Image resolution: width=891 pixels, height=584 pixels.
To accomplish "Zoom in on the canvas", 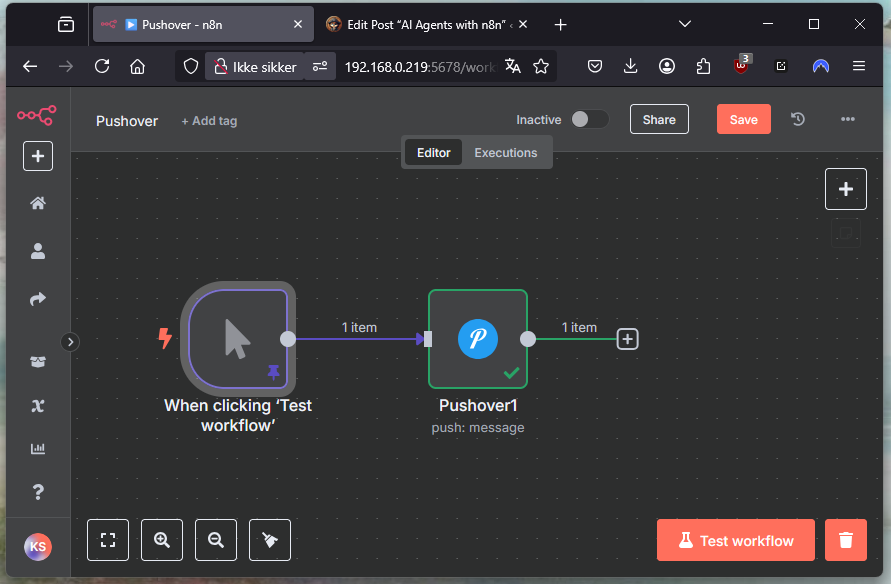I will click(x=162, y=540).
